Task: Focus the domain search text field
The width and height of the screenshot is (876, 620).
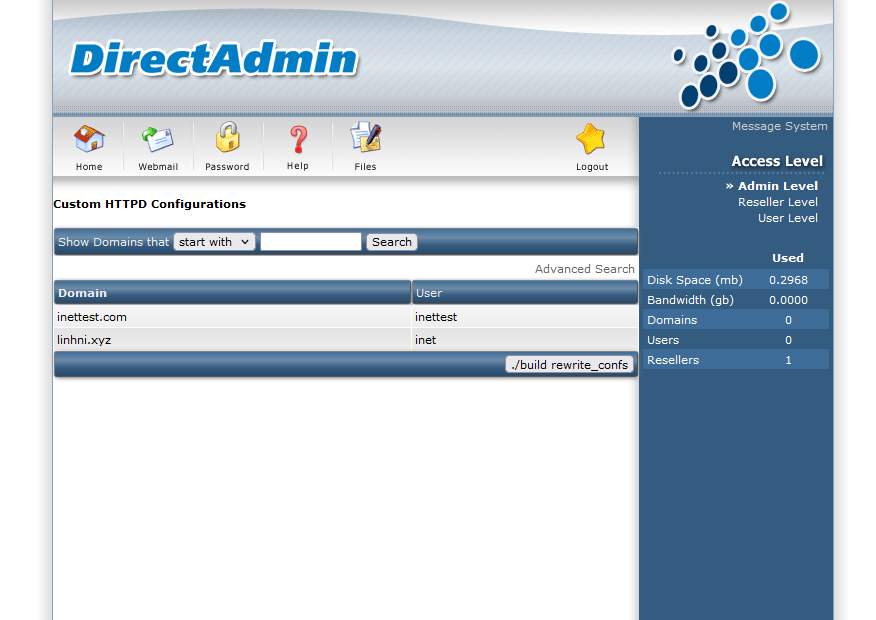Action: pos(311,242)
